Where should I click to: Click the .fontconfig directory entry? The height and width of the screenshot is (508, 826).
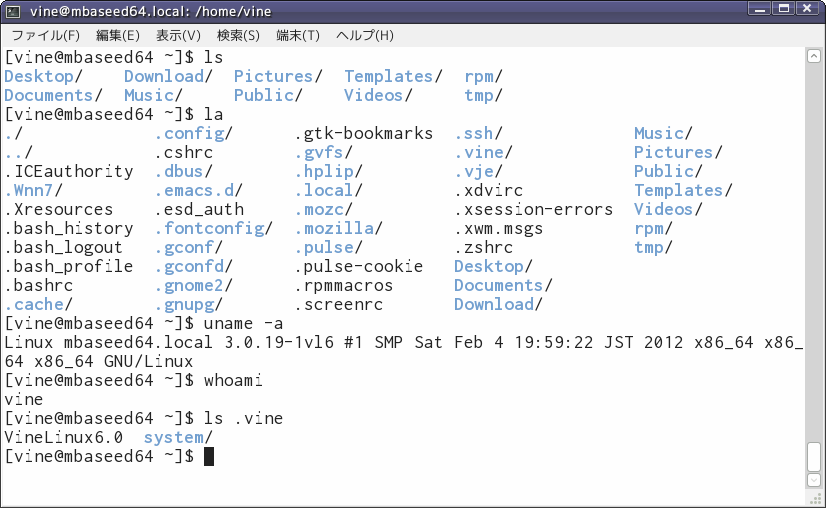[213, 229]
